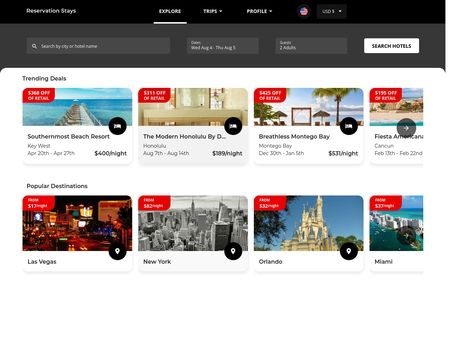This screenshot has width=450, height=360.
Task: Click the bed icon on Breathless Montego Bay card
Action: point(349,126)
